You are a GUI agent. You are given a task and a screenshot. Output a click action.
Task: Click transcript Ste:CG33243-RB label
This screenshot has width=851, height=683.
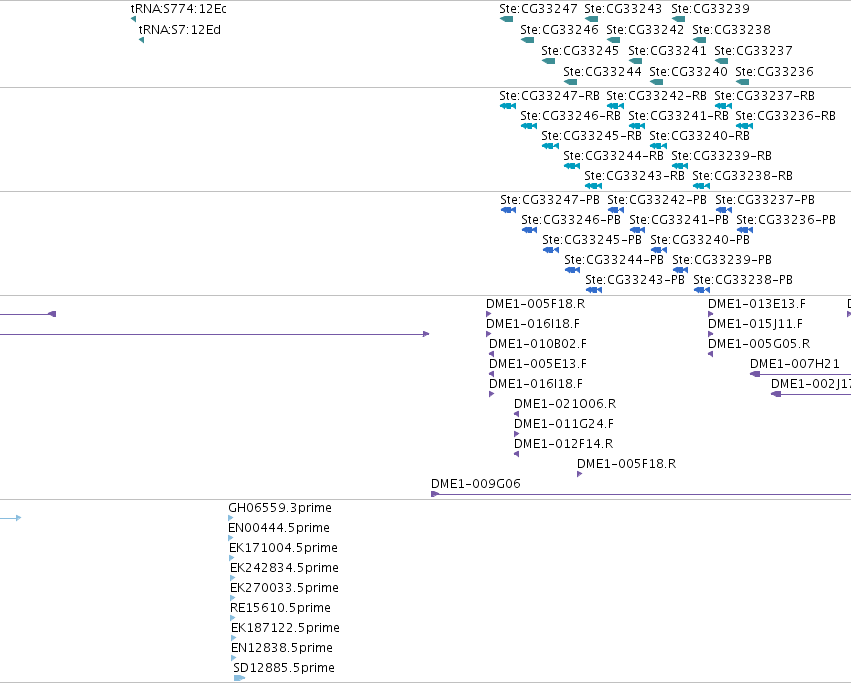click(x=634, y=176)
